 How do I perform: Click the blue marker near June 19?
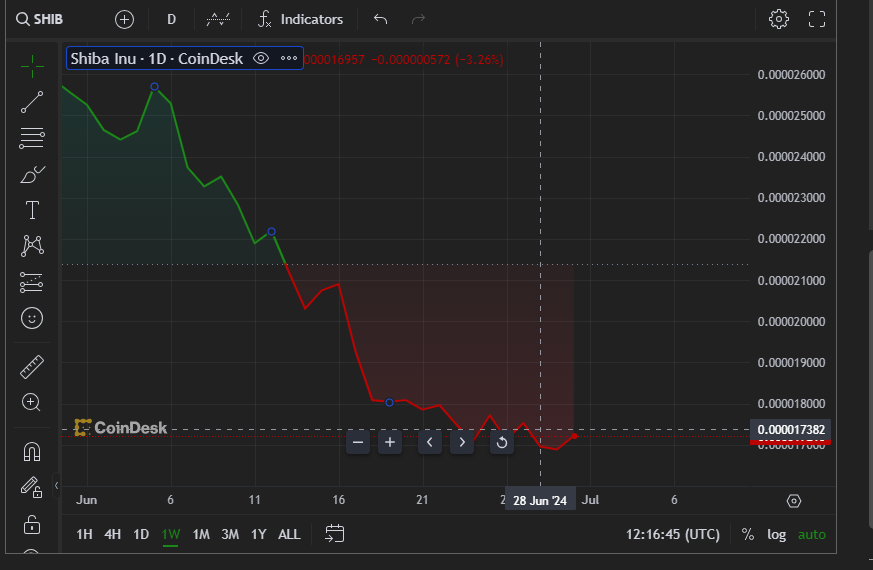tap(389, 402)
